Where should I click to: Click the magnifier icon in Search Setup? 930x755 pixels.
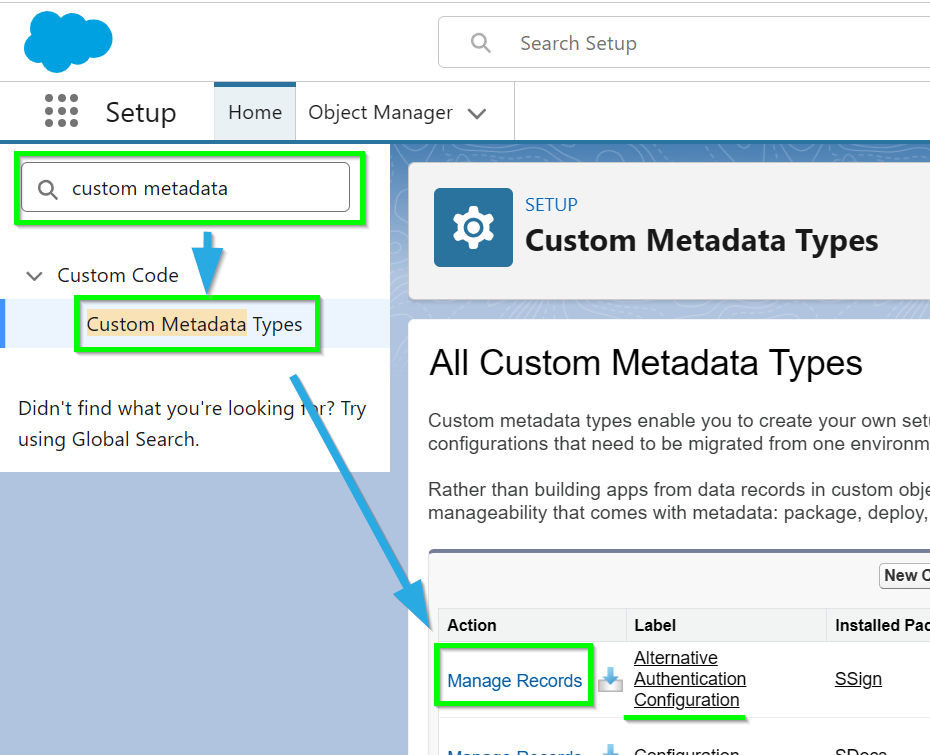pos(481,43)
